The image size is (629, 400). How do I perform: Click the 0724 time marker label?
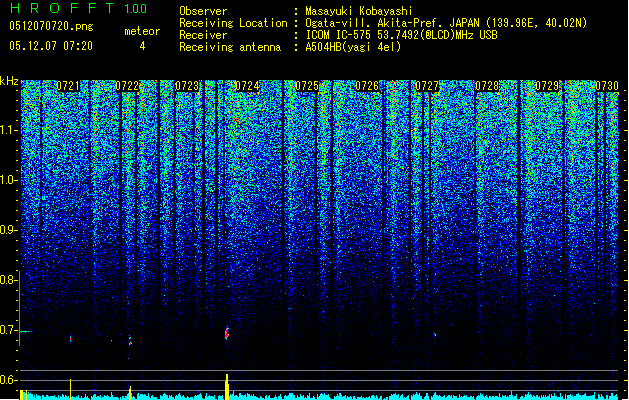pos(247,86)
